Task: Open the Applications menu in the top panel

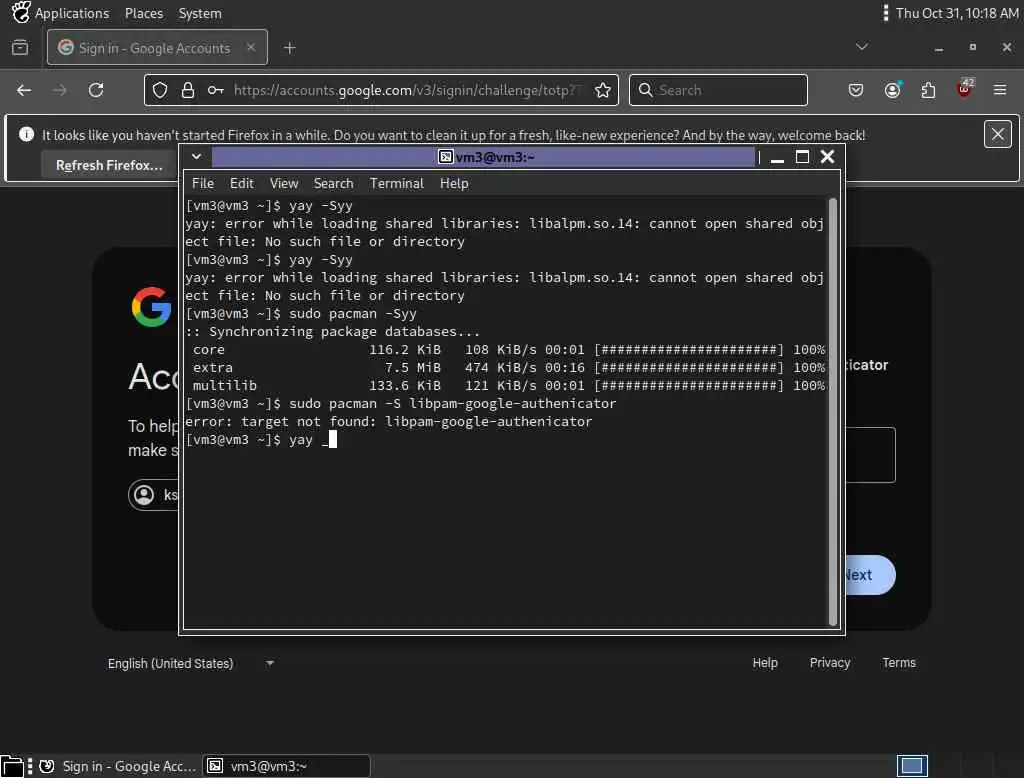Action: (61, 13)
